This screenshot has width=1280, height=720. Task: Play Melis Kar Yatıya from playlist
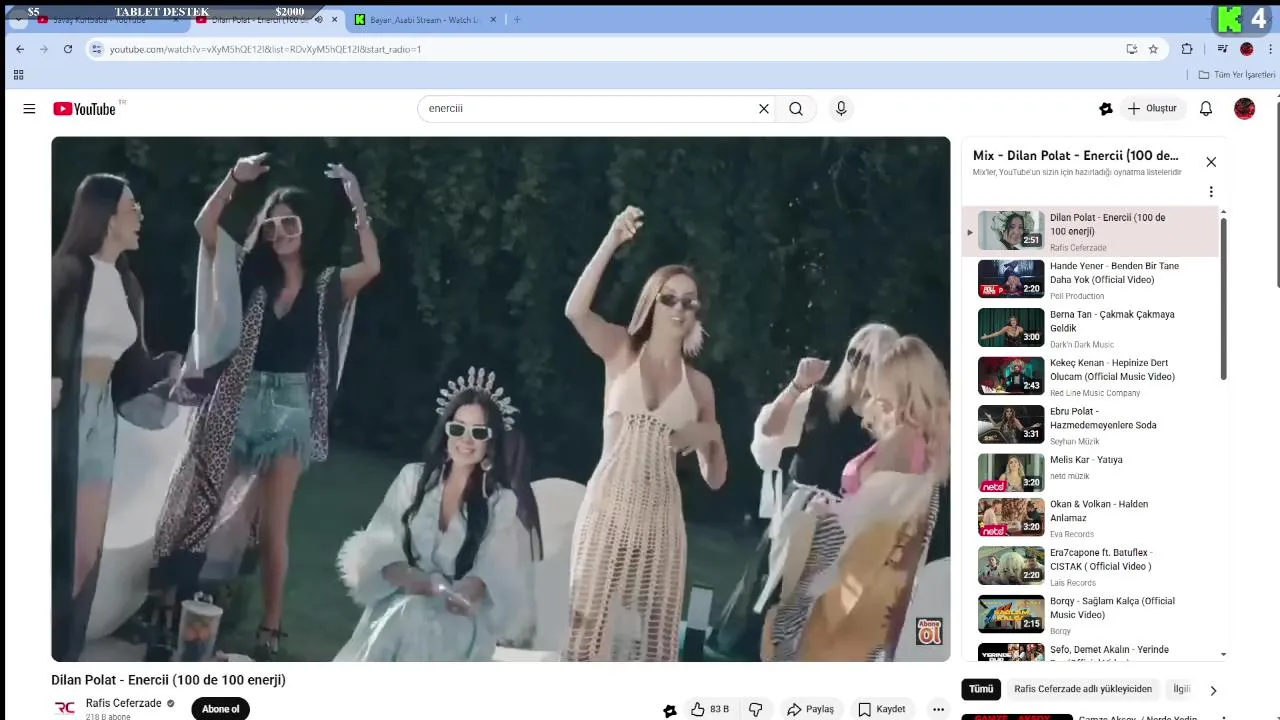(1092, 473)
